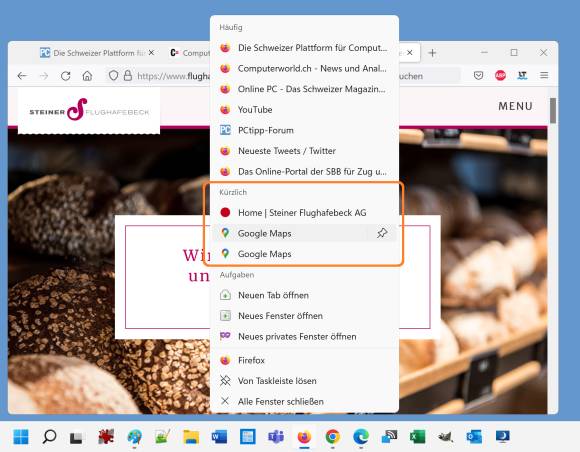The height and width of the screenshot is (452, 580).
Task: Open Home | Steiner Flughafebeck AG entry
Action: [x=304, y=213]
